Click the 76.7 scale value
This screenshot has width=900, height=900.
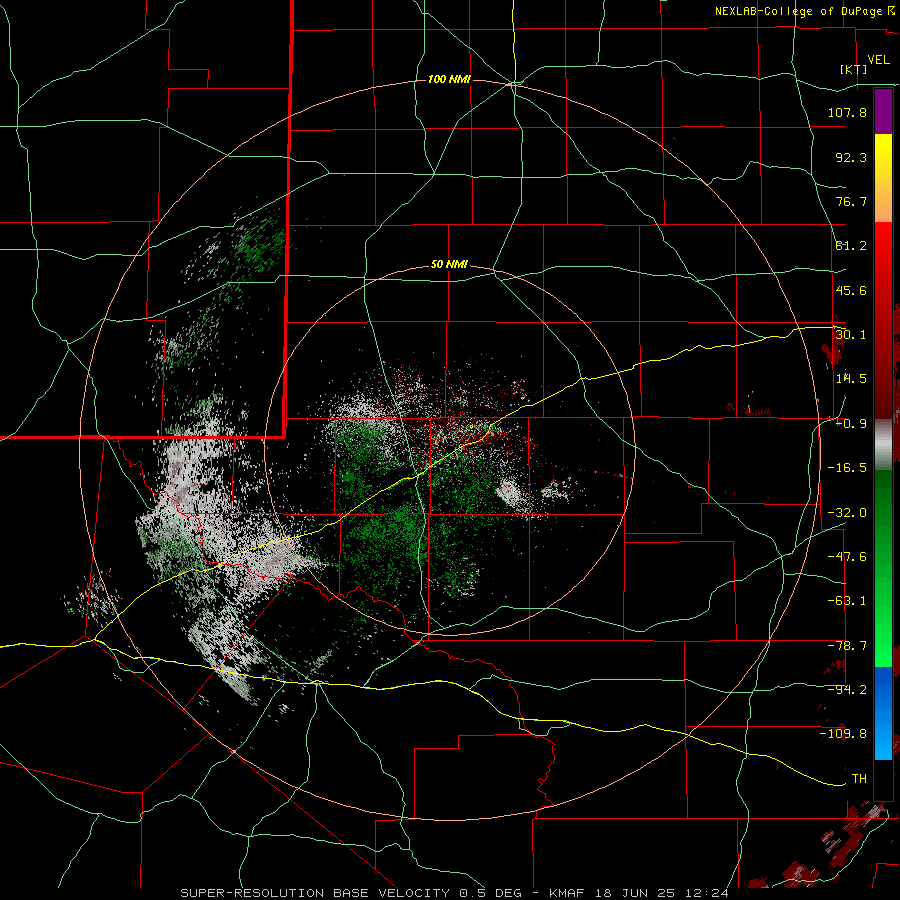851,201
